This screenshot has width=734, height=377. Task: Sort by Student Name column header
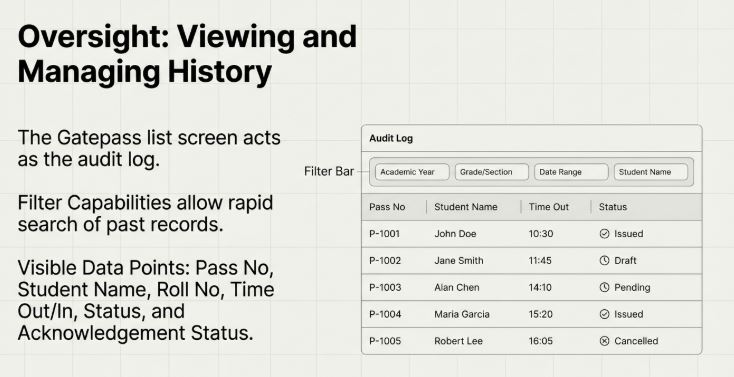tap(466, 207)
